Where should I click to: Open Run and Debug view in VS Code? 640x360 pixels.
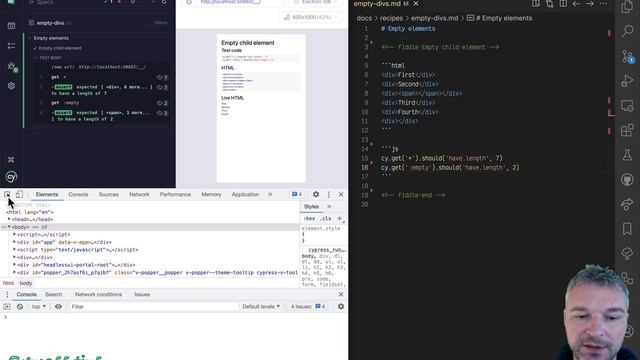coord(627,81)
